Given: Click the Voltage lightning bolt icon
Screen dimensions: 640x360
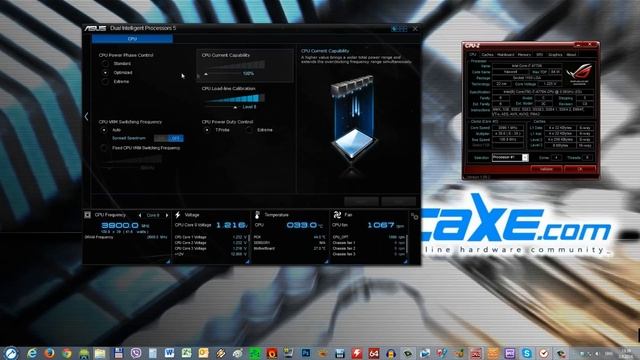Looking at the screenshot, I should (x=178, y=215).
